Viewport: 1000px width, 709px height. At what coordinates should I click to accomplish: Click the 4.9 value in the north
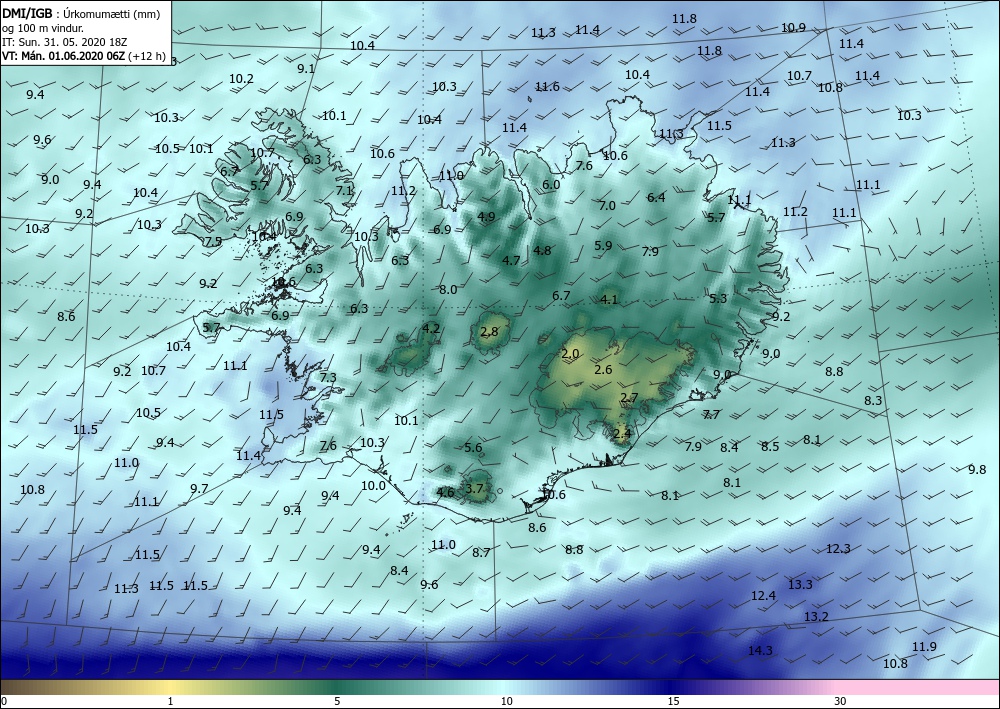[x=486, y=217]
